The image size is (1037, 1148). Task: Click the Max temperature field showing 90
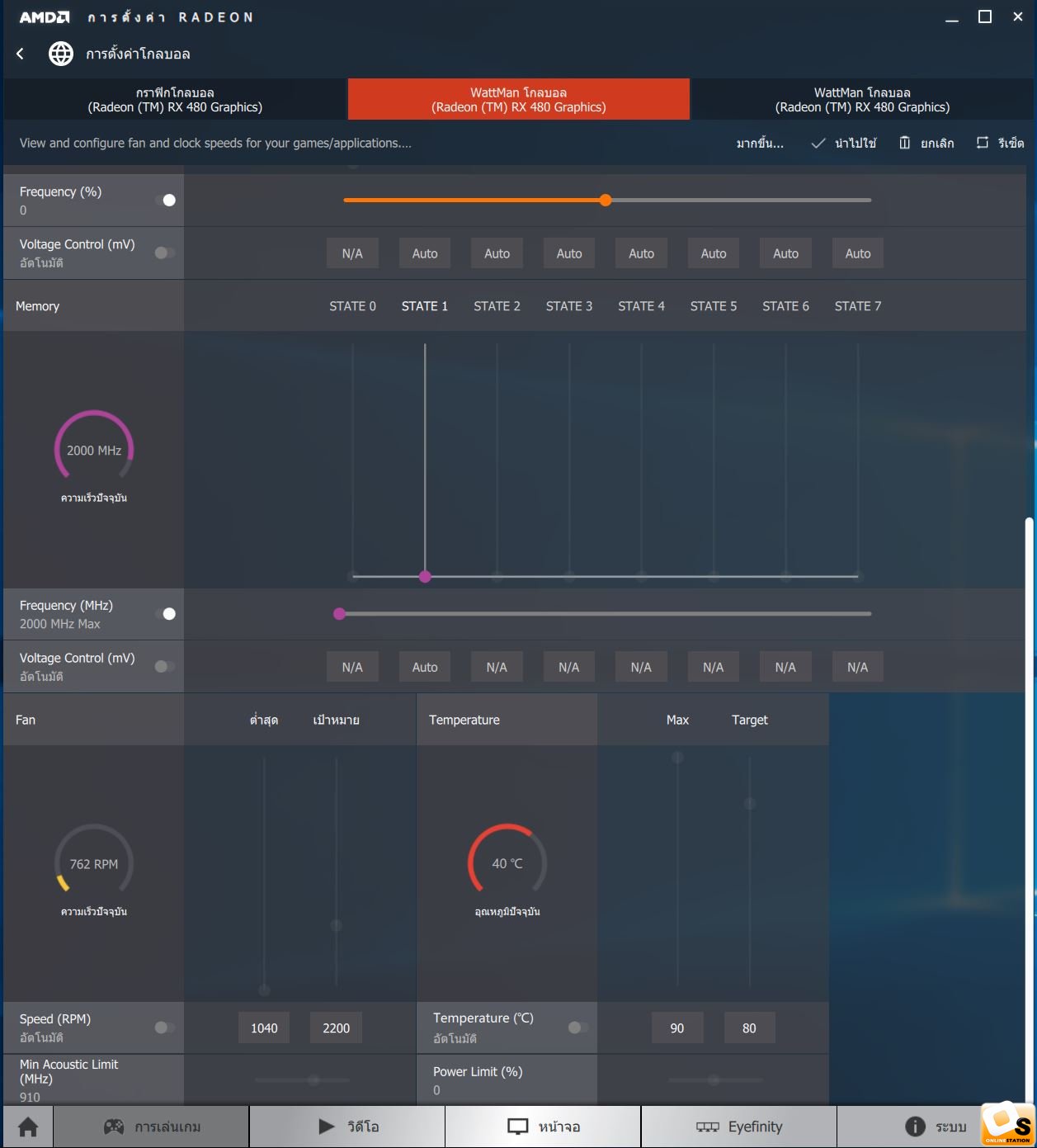coord(677,1028)
